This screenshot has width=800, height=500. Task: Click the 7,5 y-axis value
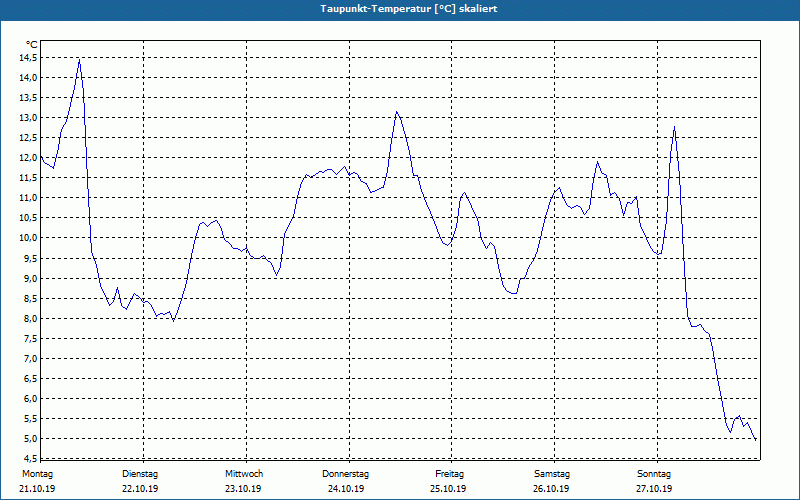pos(31,338)
